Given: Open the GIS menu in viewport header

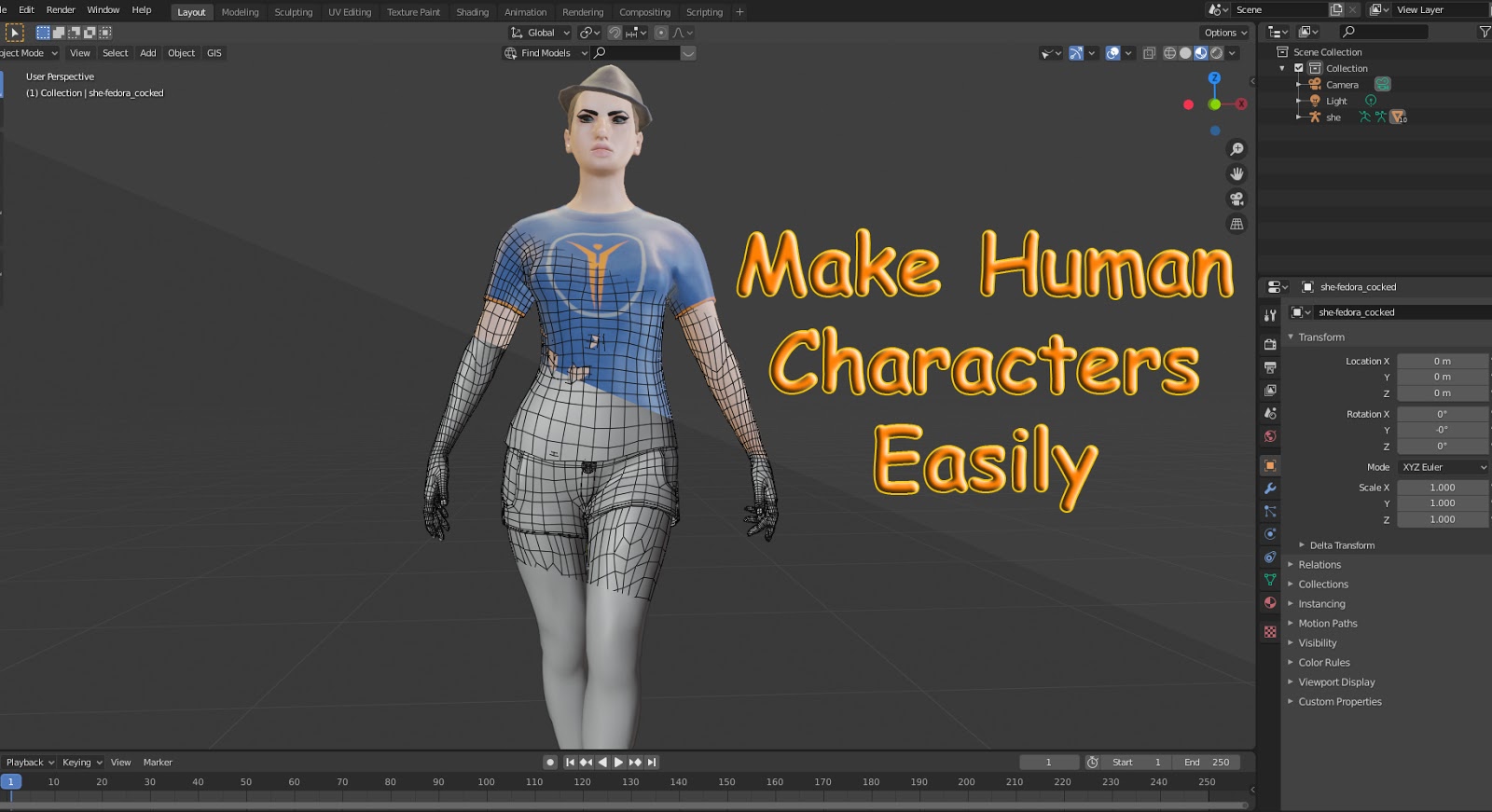Looking at the screenshot, I should [x=214, y=53].
